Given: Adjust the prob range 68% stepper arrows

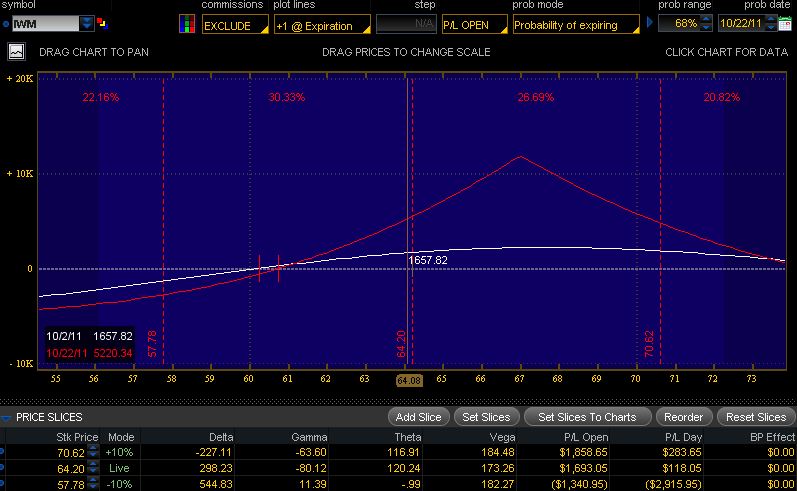Looking at the screenshot, I should pyautogui.click(x=706, y=23).
